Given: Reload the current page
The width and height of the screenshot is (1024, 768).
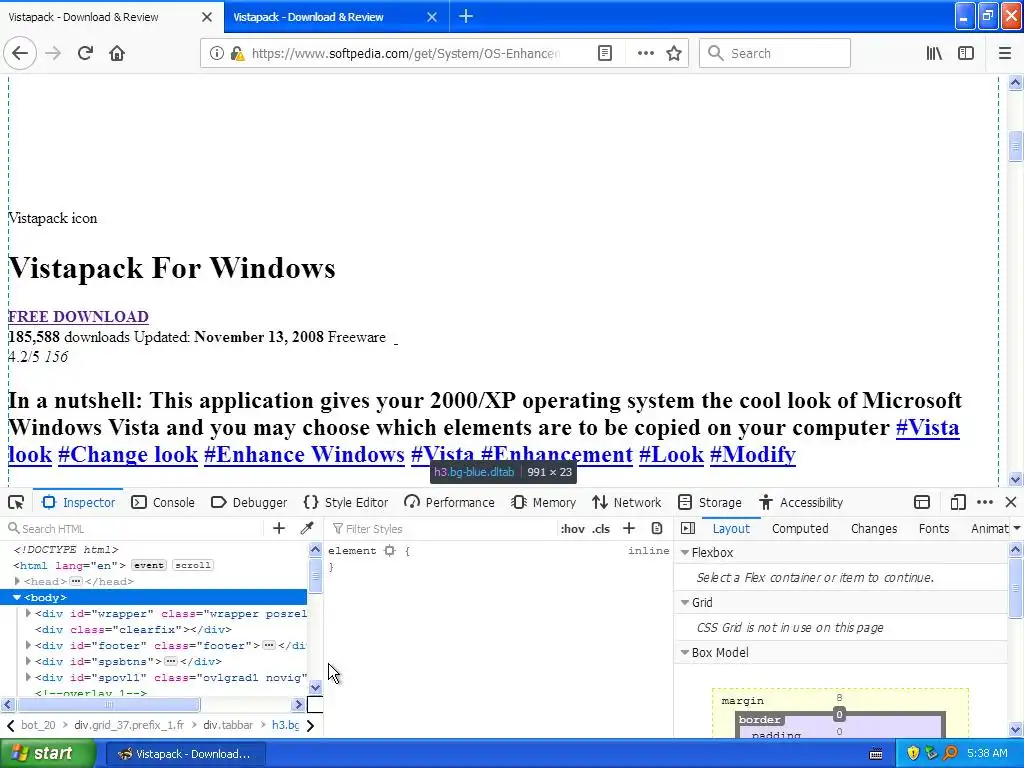Looking at the screenshot, I should pyautogui.click(x=85, y=53).
